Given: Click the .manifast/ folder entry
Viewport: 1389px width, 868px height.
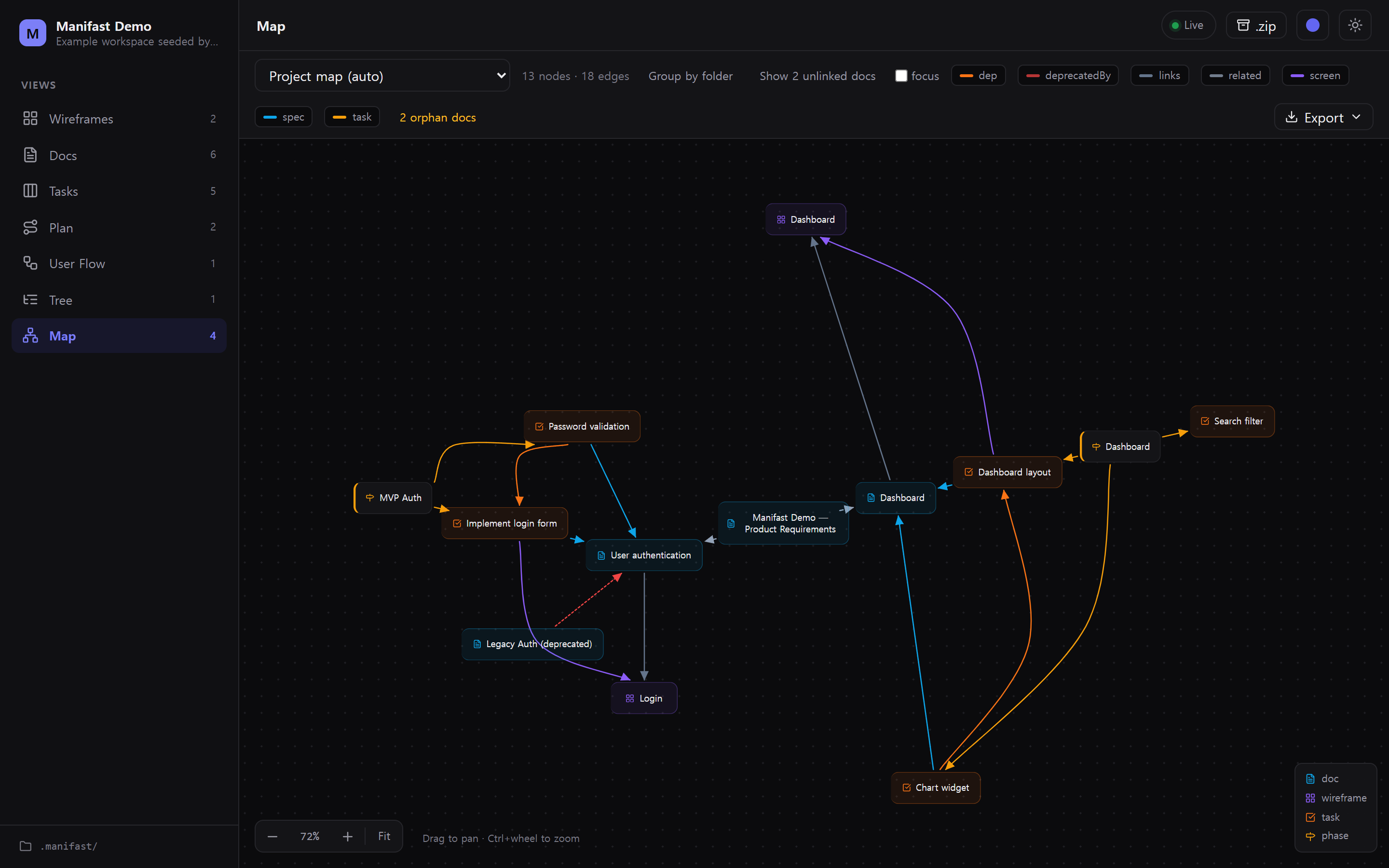Looking at the screenshot, I should point(59,846).
